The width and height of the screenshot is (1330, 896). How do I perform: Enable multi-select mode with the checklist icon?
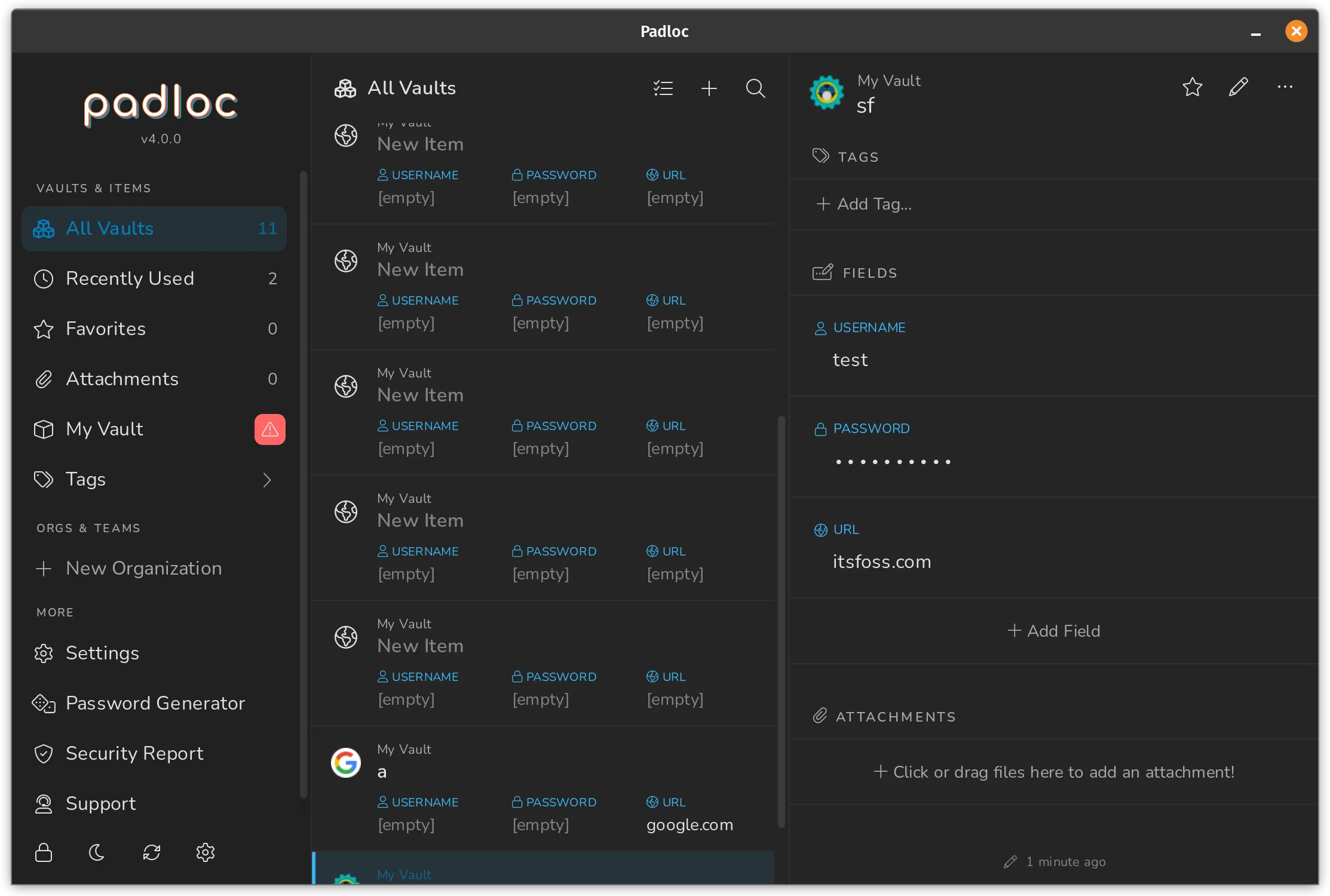(663, 88)
